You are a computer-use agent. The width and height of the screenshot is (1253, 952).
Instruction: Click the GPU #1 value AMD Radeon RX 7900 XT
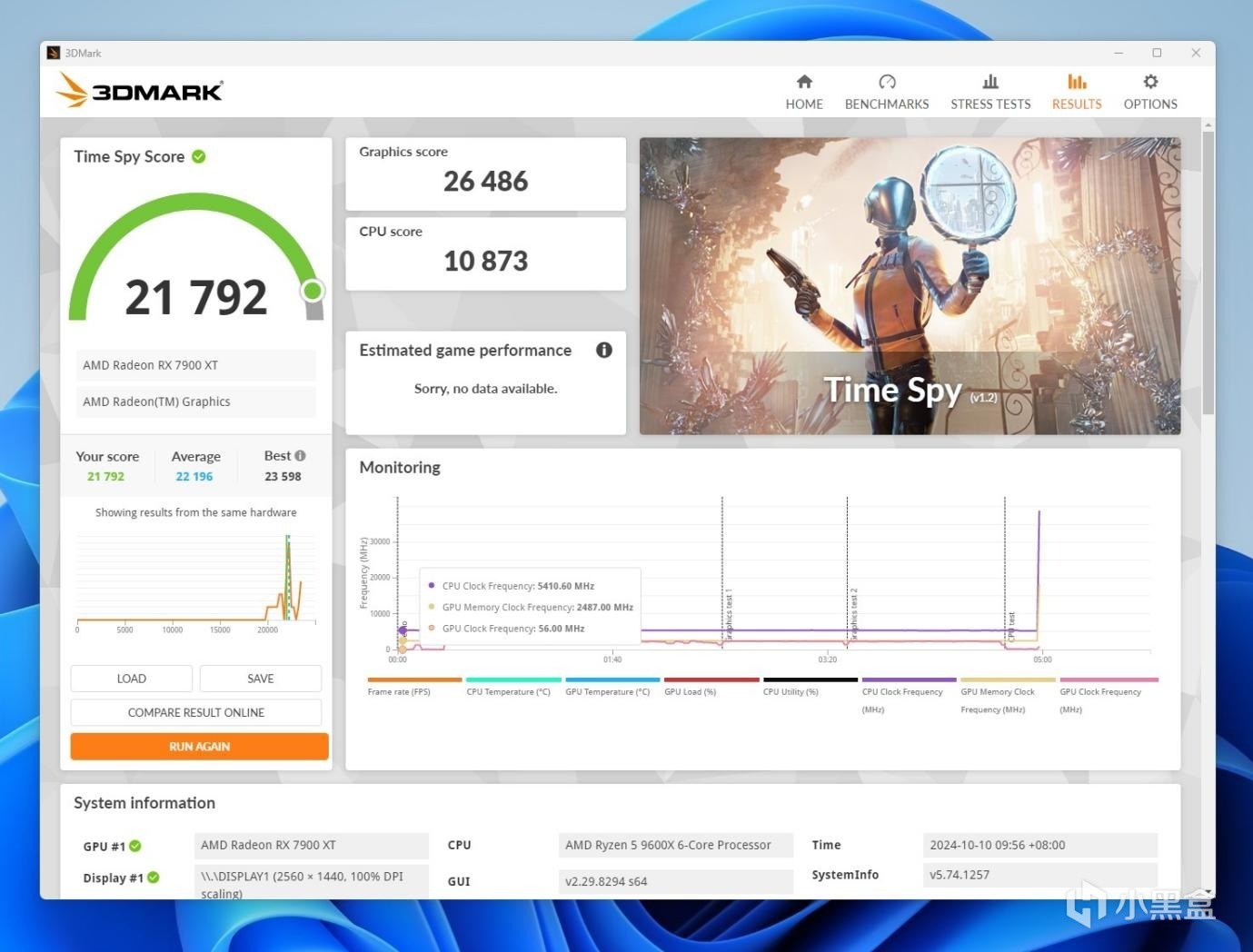312,845
